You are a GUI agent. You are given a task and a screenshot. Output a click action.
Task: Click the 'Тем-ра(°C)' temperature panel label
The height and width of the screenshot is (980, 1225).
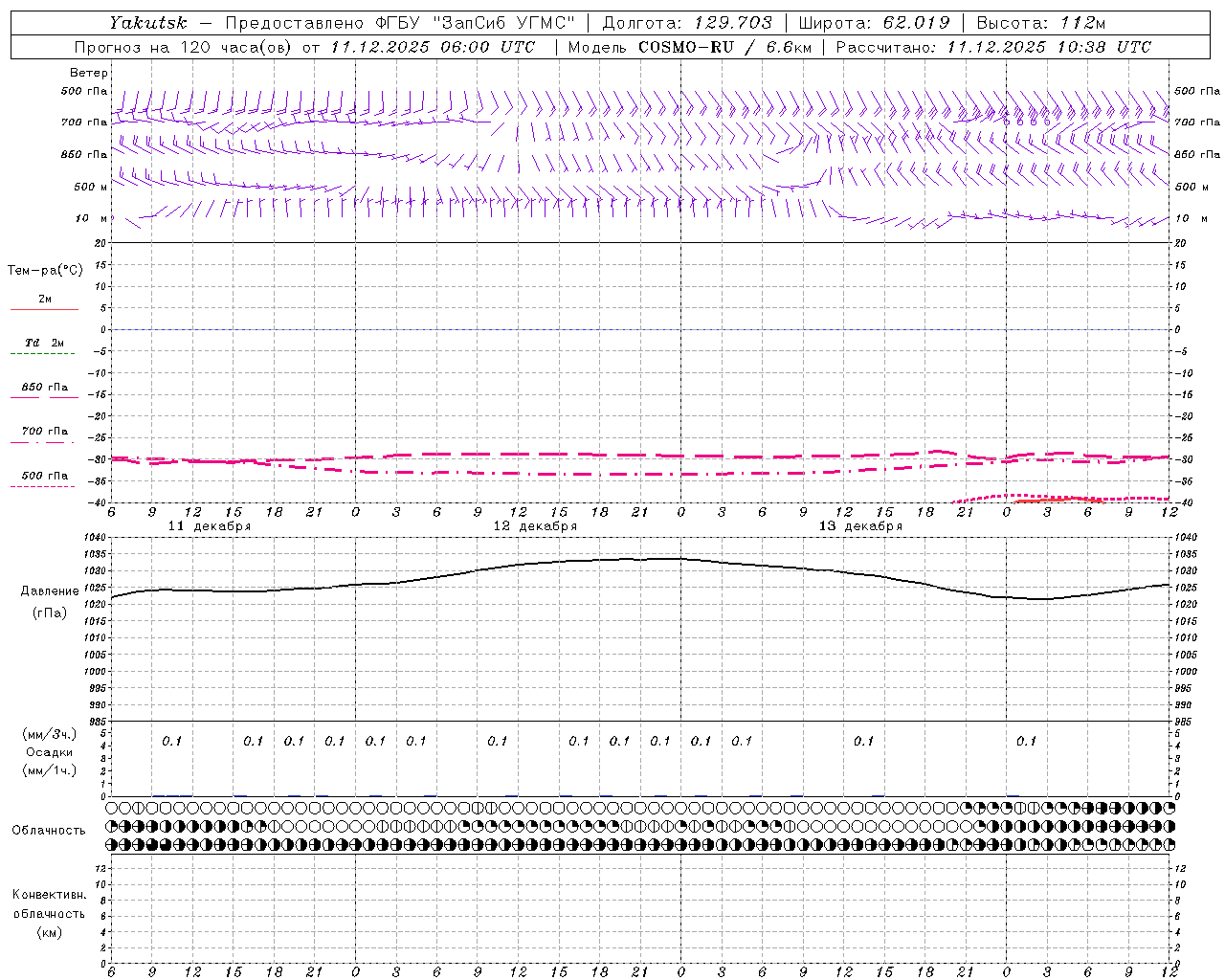tap(45, 271)
